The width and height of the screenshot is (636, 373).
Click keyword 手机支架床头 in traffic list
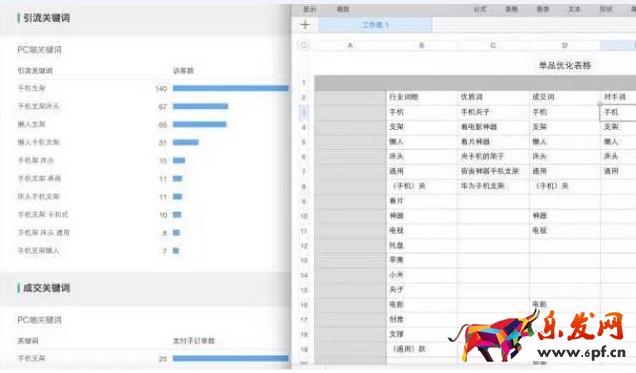pos(39,106)
